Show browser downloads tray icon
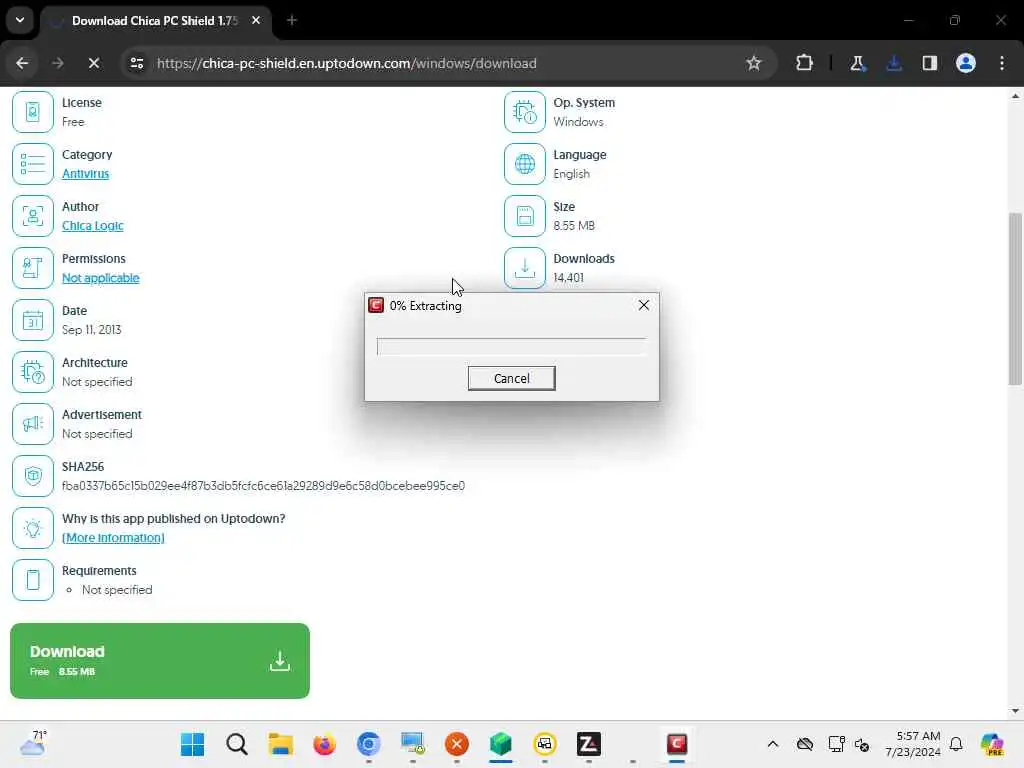This screenshot has width=1024, height=768. pos(894,63)
